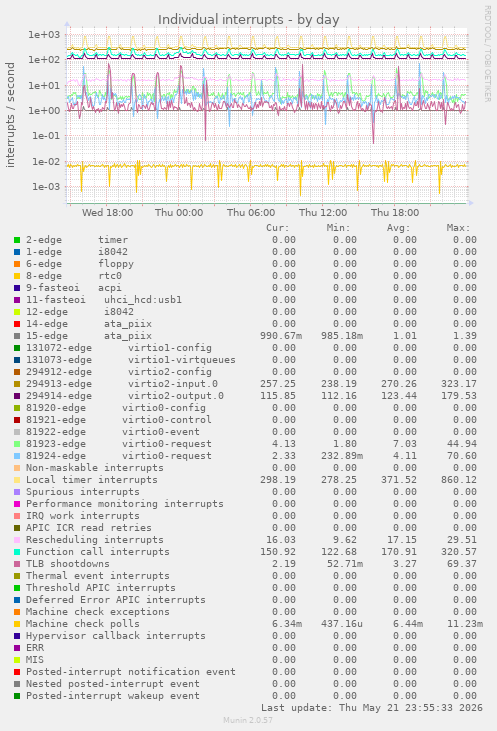Click the Last update timestamp text
Screen dimensions: 497x731
372,708
